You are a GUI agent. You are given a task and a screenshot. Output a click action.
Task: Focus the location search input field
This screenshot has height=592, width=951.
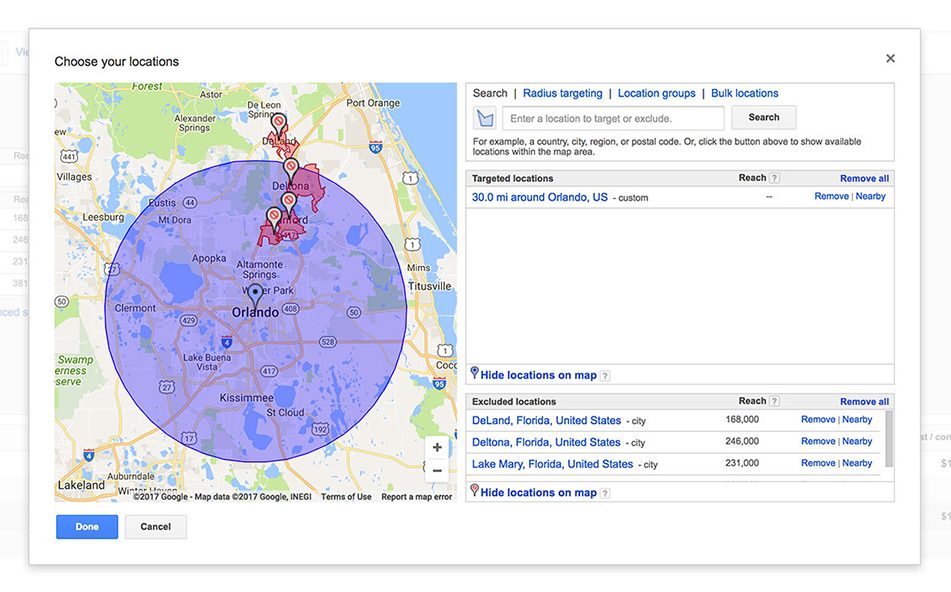(612, 119)
